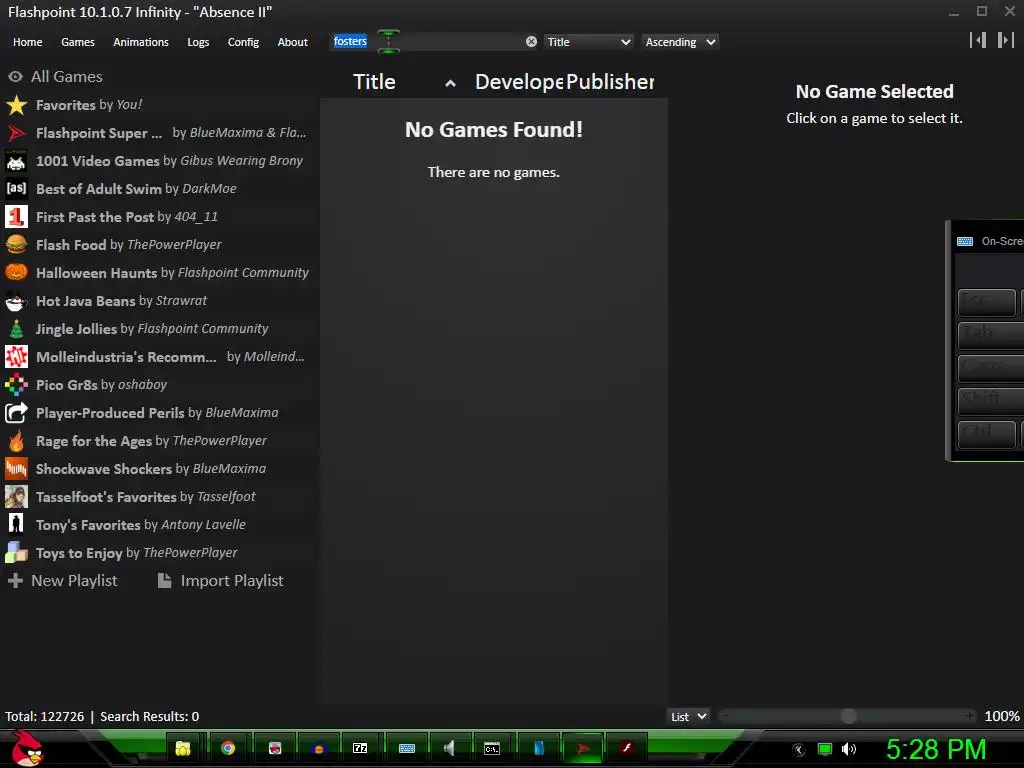Expand hidden system tray icons arrow
Viewport: 1024px width, 768px height.
click(x=799, y=749)
